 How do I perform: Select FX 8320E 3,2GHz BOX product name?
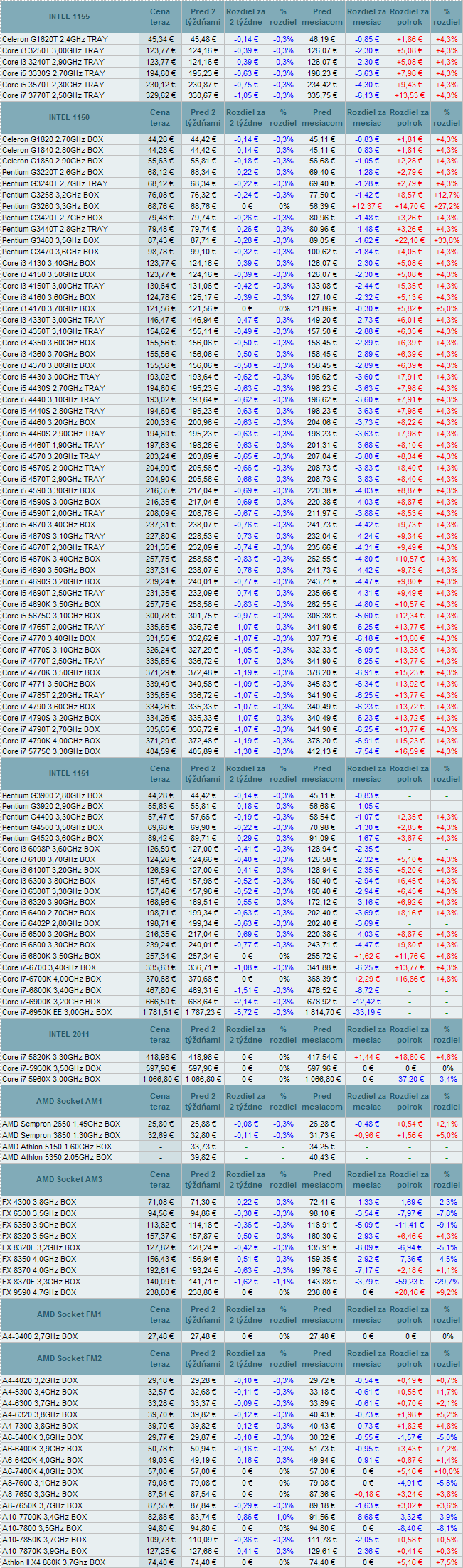[41, 1247]
